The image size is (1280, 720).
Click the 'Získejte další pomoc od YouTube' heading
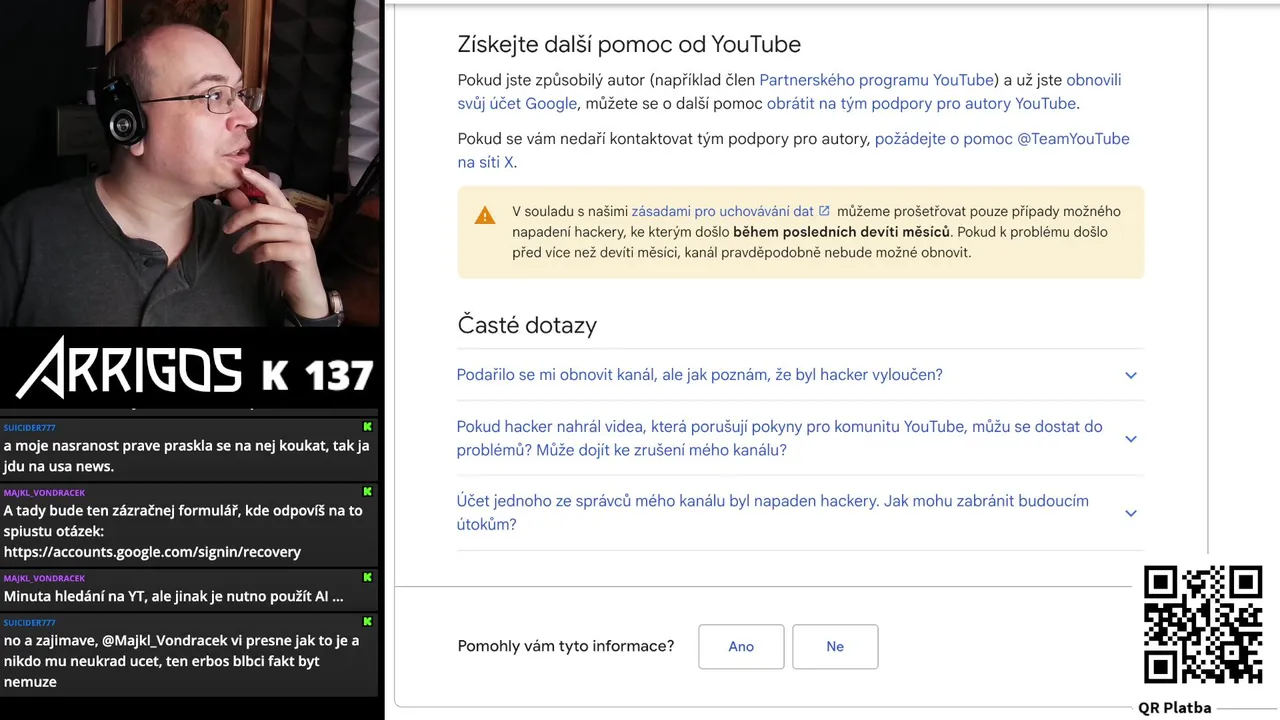[x=629, y=44]
